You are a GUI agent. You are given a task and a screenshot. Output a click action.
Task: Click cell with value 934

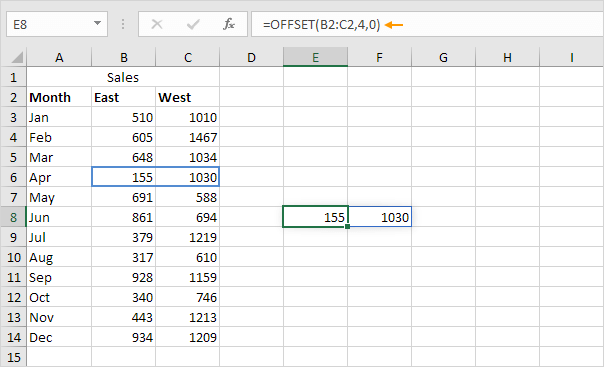pos(124,337)
